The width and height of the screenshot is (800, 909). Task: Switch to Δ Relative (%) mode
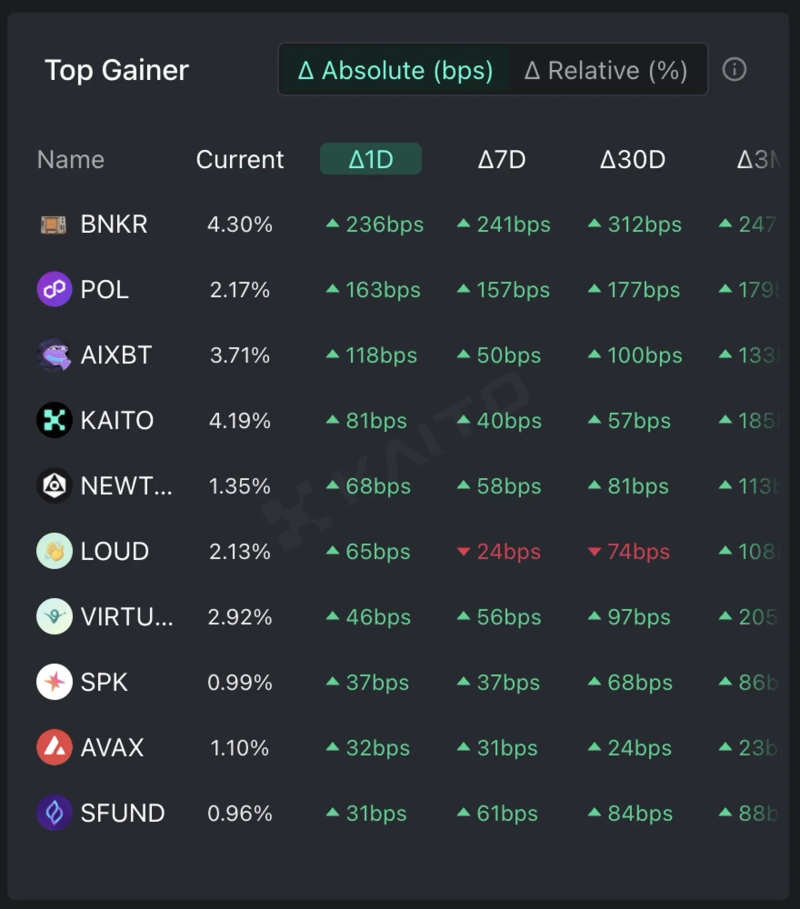(x=606, y=70)
